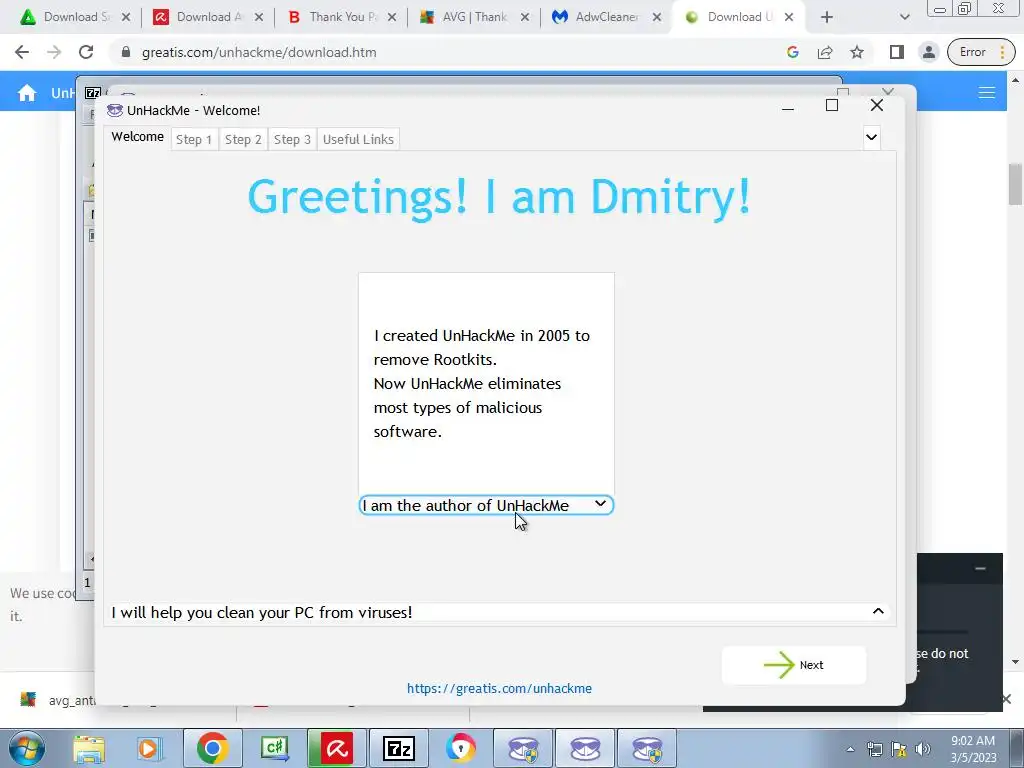1024x768 pixels.
Task: Open 7-Zip from the taskbar
Action: click(399, 748)
